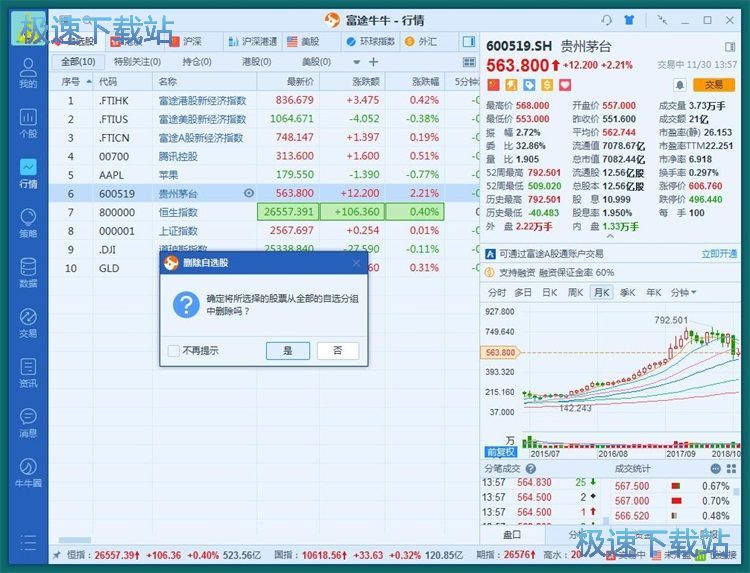The height and width of the screenshot is (573, 750).
Task: Open the 个股 sidebar section
Action: click(x=28, y=123)
